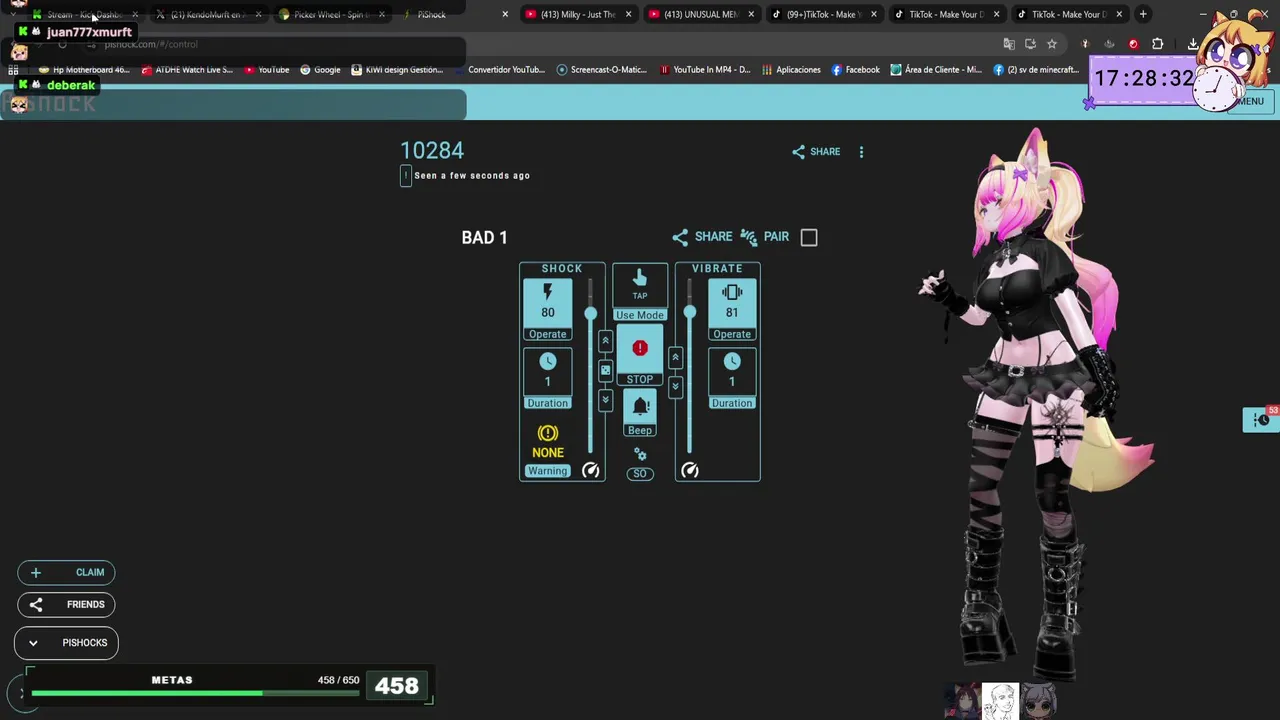
Task: Increase vibrate intensity with double up chevron
Action: click(675, 357)
